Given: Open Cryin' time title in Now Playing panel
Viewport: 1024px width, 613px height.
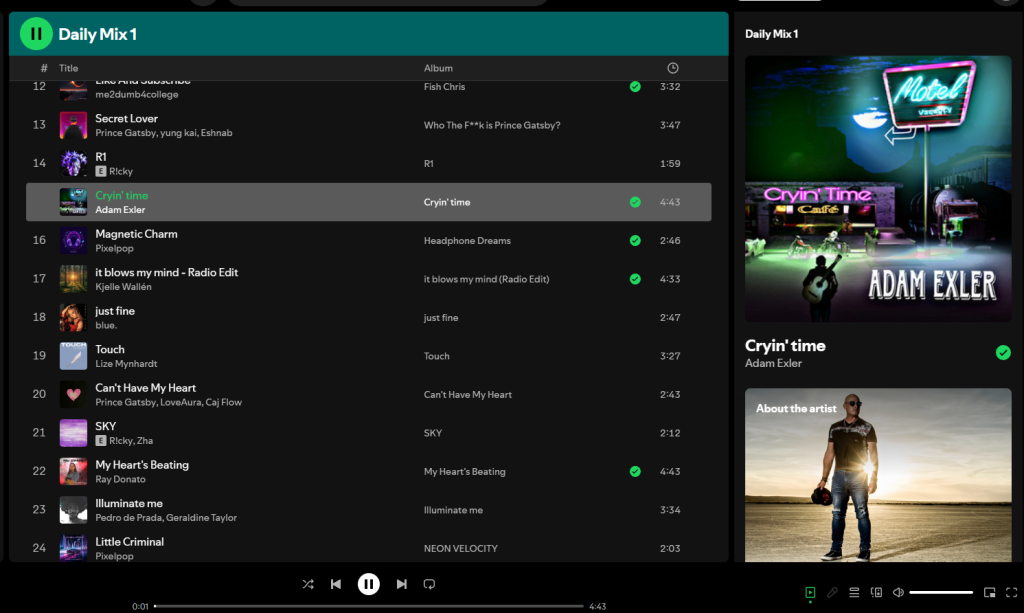Looking at the screenshot, I should [785, 345].
